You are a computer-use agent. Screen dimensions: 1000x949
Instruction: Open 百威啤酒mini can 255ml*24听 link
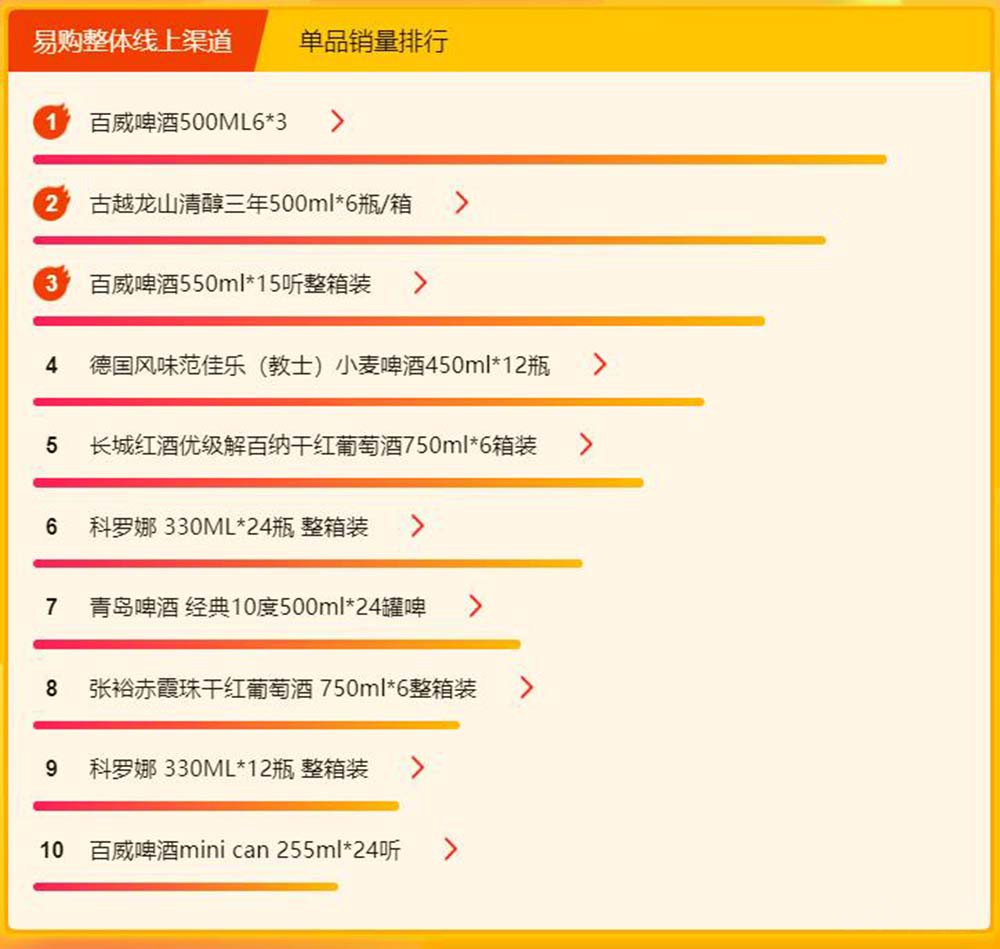pos(245,850)
